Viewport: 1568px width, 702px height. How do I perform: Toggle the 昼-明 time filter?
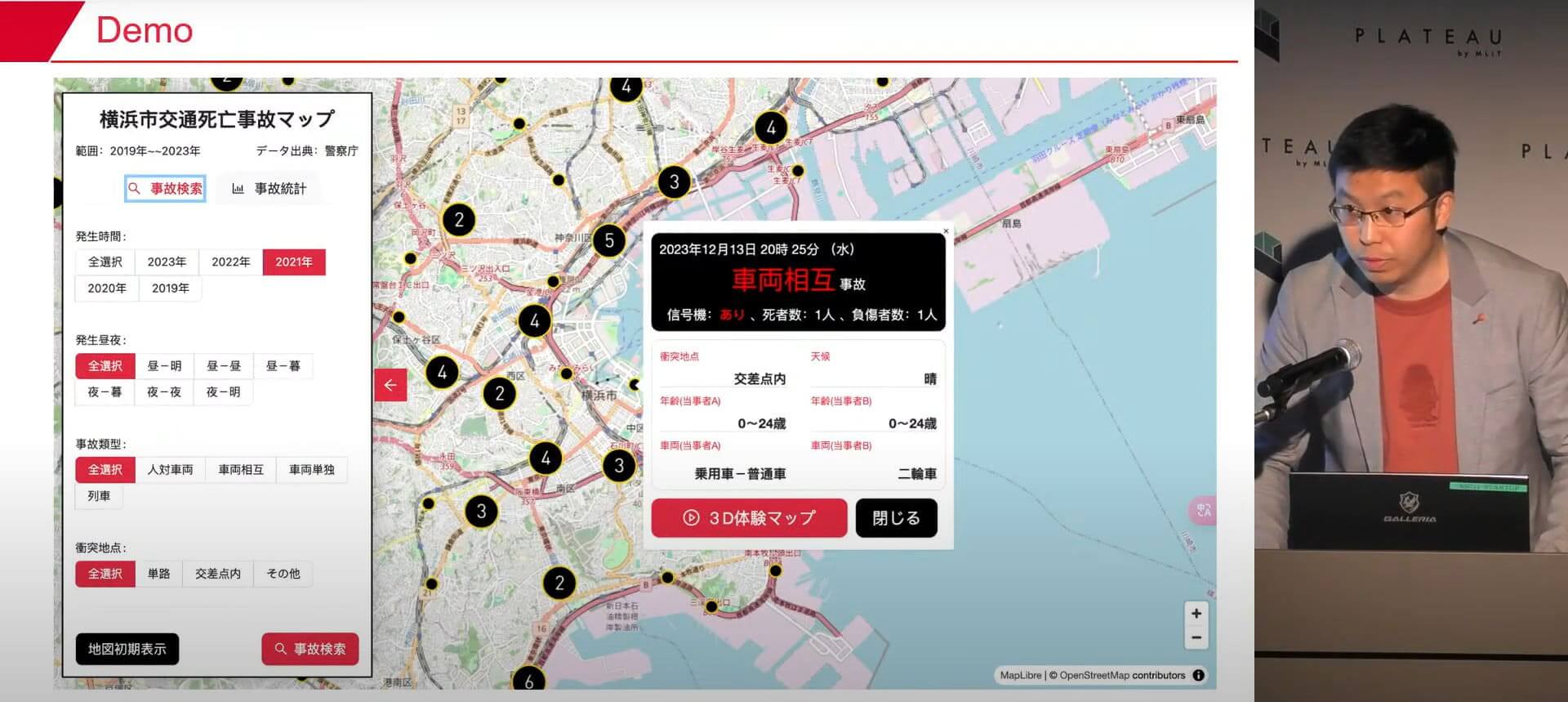click(164, 366)
